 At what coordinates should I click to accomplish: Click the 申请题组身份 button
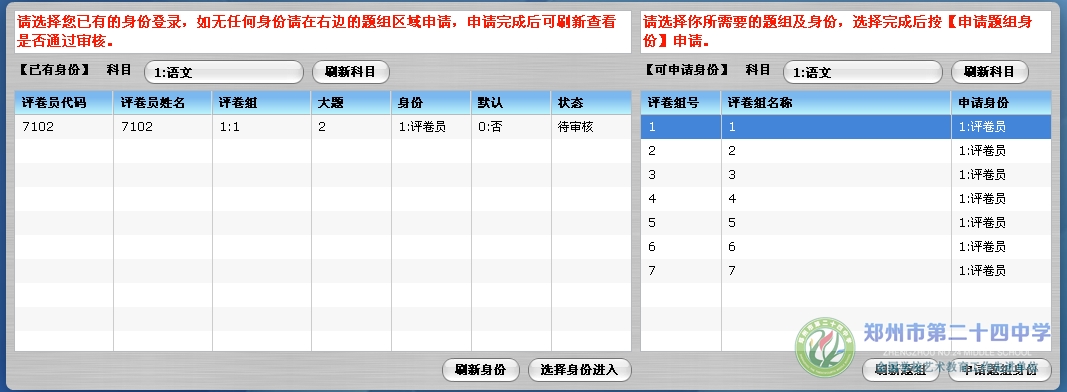click(1000, 370)
